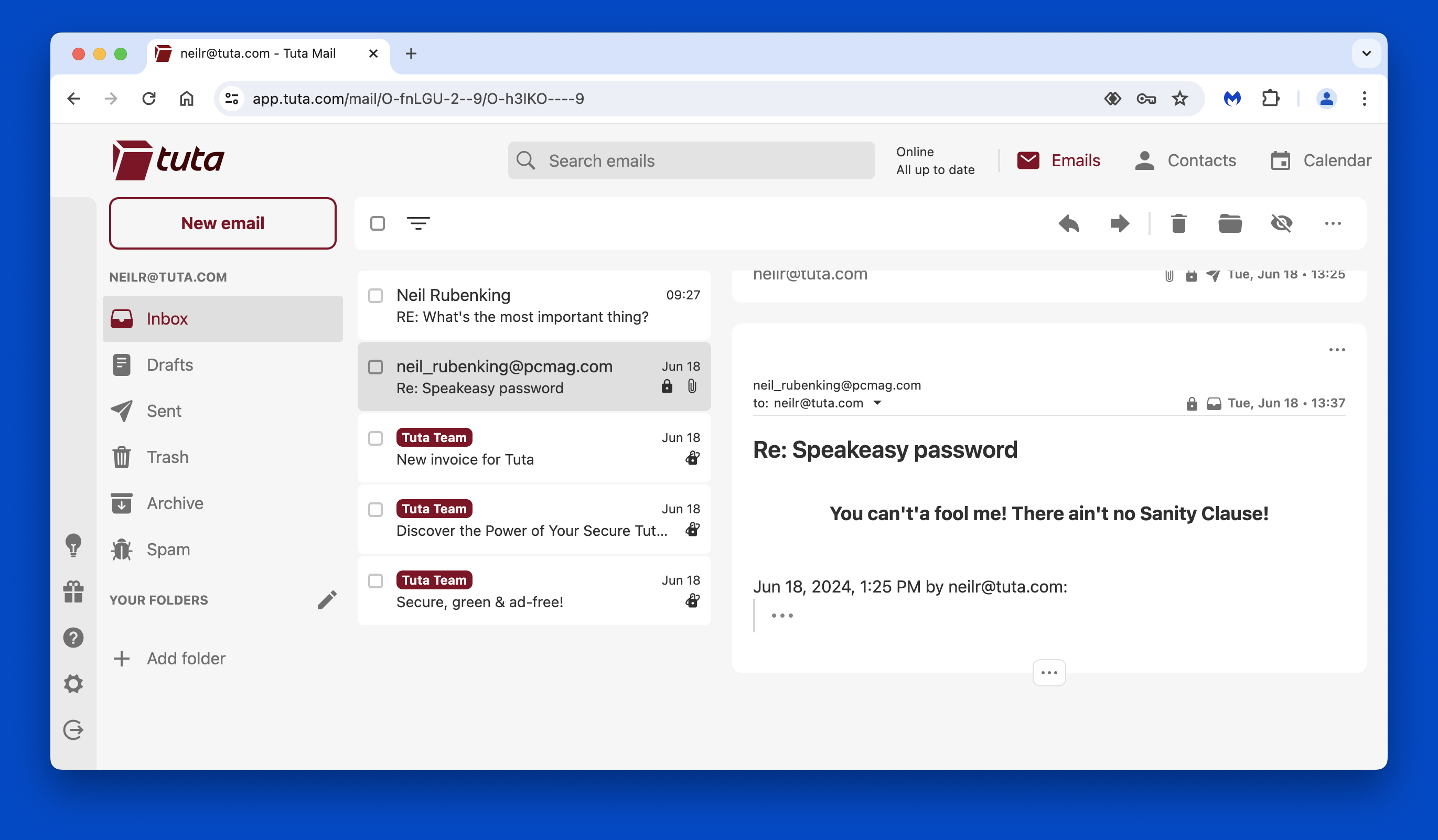Click the pencil icon beside Your Folders

click(x=327, y=600)
